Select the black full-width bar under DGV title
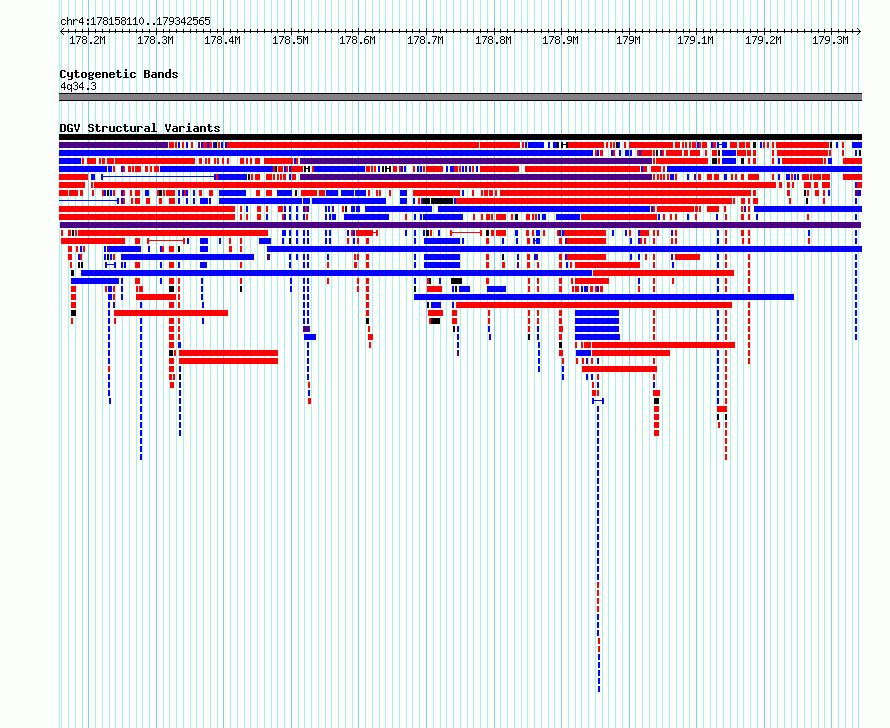Image resolution: width=890 pixels, height=728 pixels. 460,137
